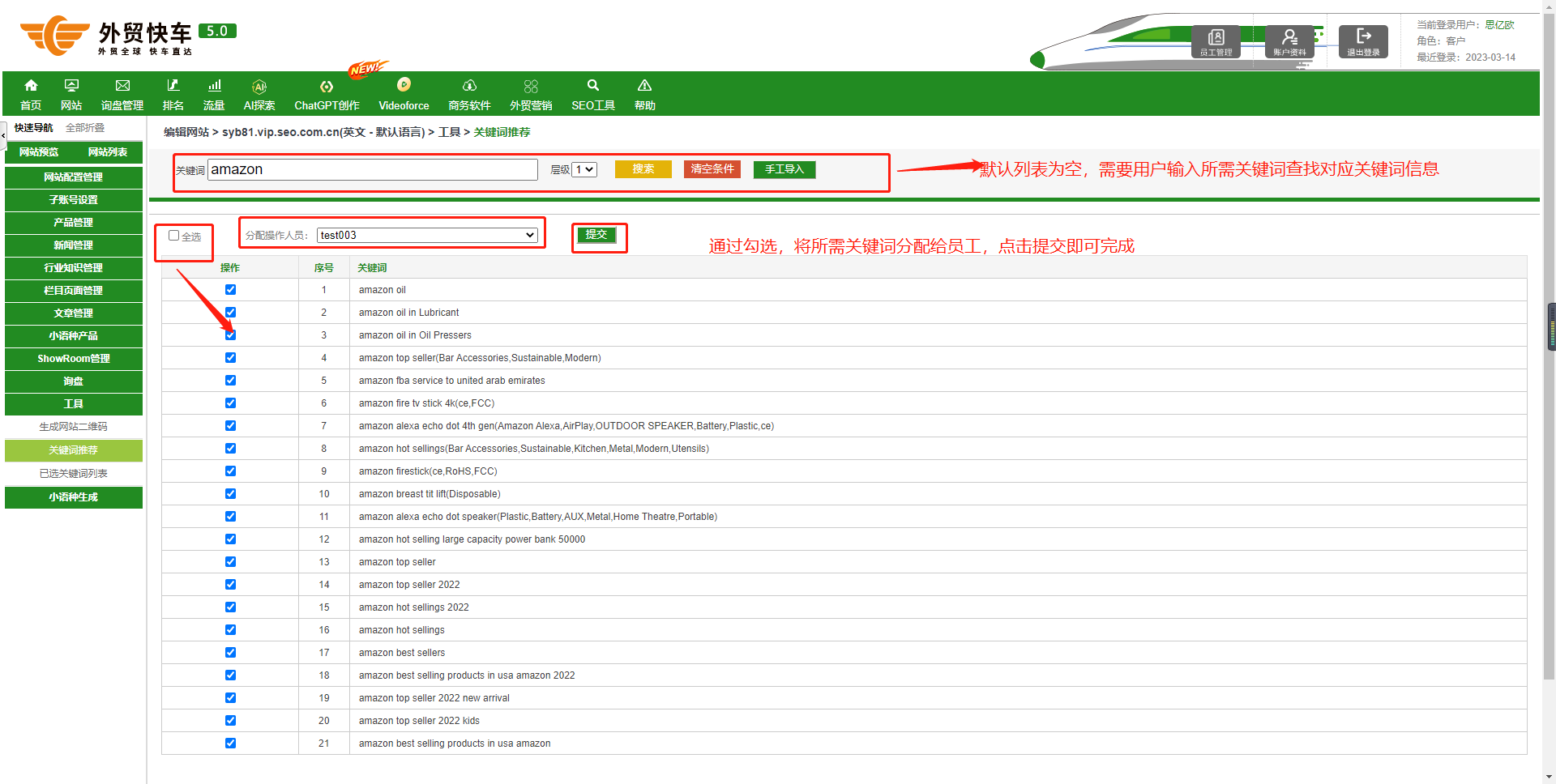Open the 网站预览 tab link
This screenshot has height=784, width=1556.
[39, 152]
